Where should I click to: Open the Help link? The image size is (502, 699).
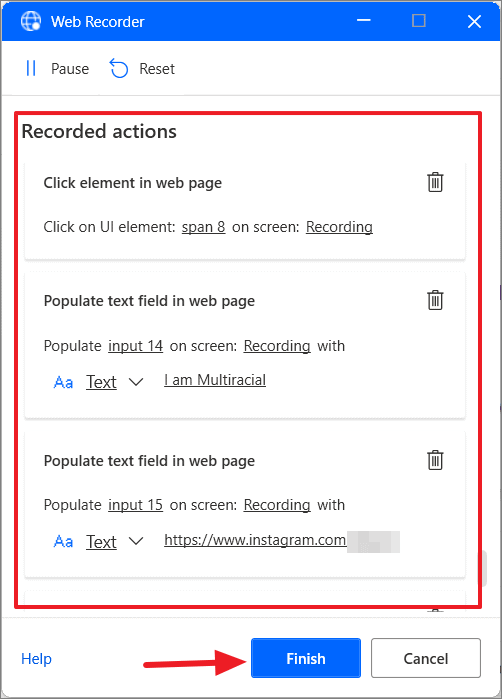point(36,658)
